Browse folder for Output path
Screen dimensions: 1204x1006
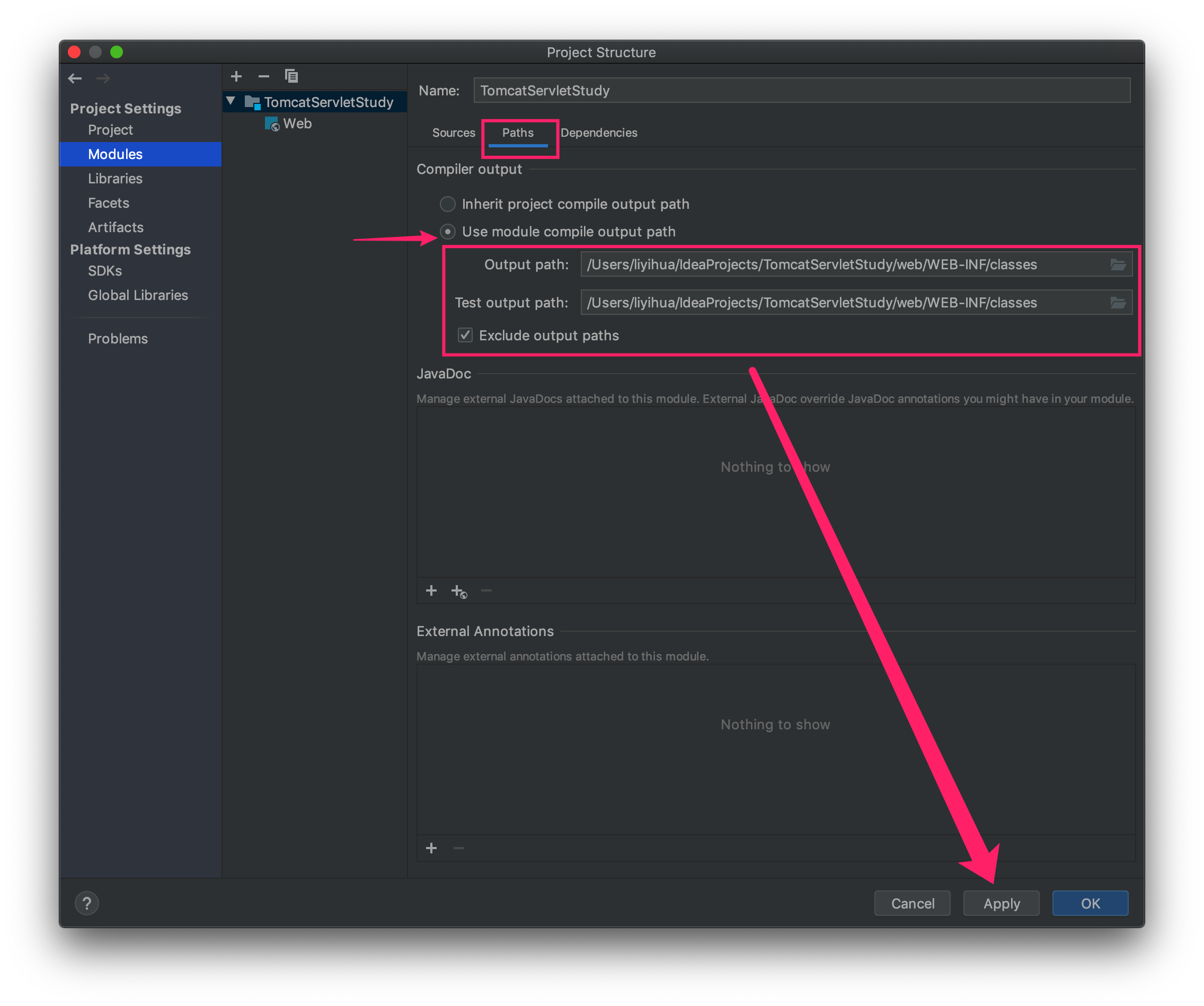[x=1118, y=264]
